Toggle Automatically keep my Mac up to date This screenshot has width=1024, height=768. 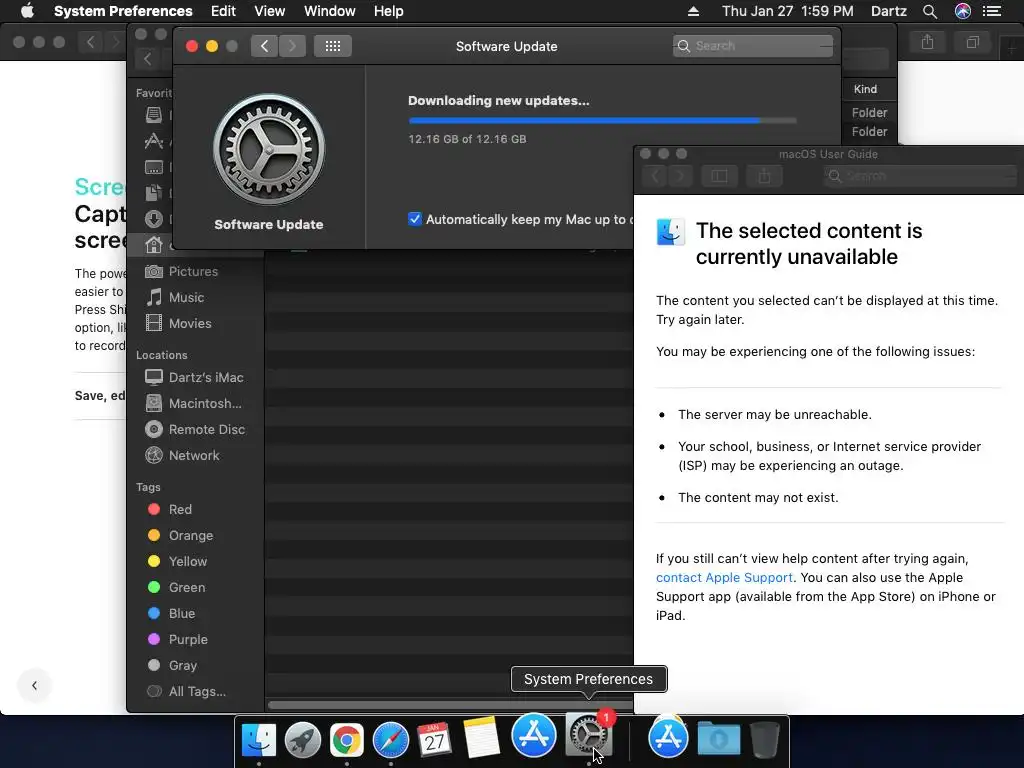pos(415,219)
